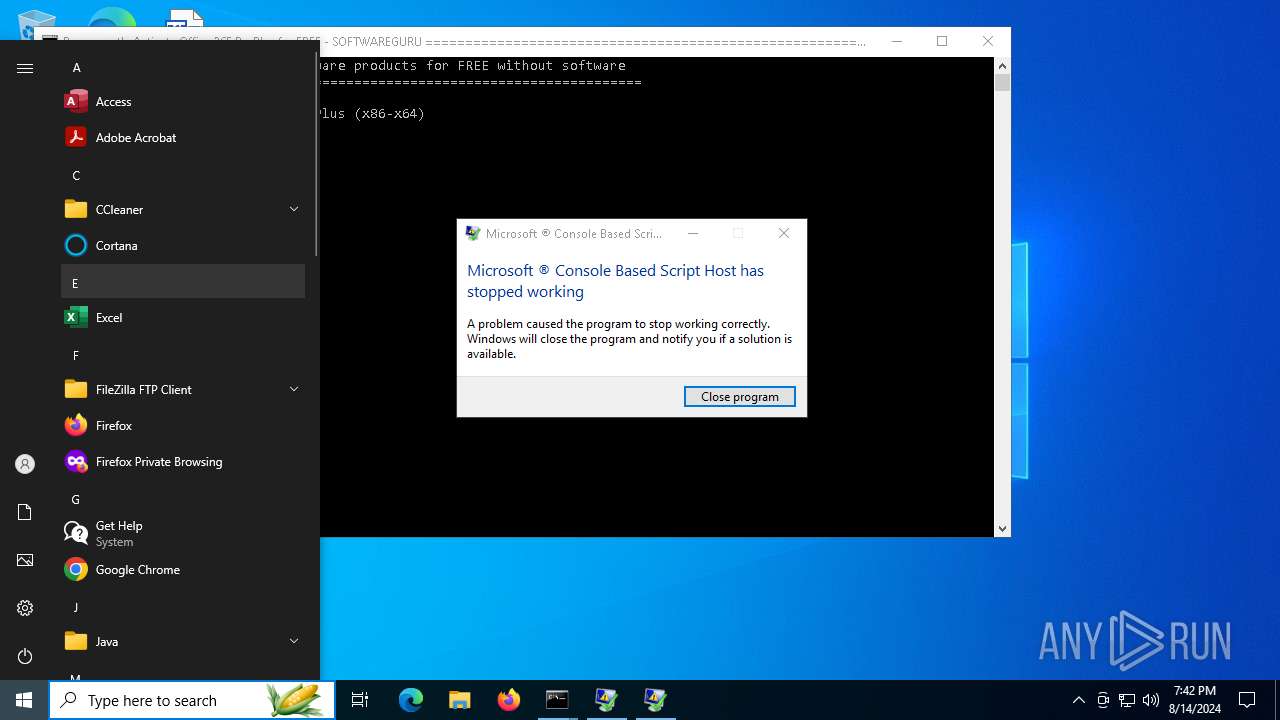1280x720 pixels.
Task: Click the letter J section header
Action: tap(183, 607)
